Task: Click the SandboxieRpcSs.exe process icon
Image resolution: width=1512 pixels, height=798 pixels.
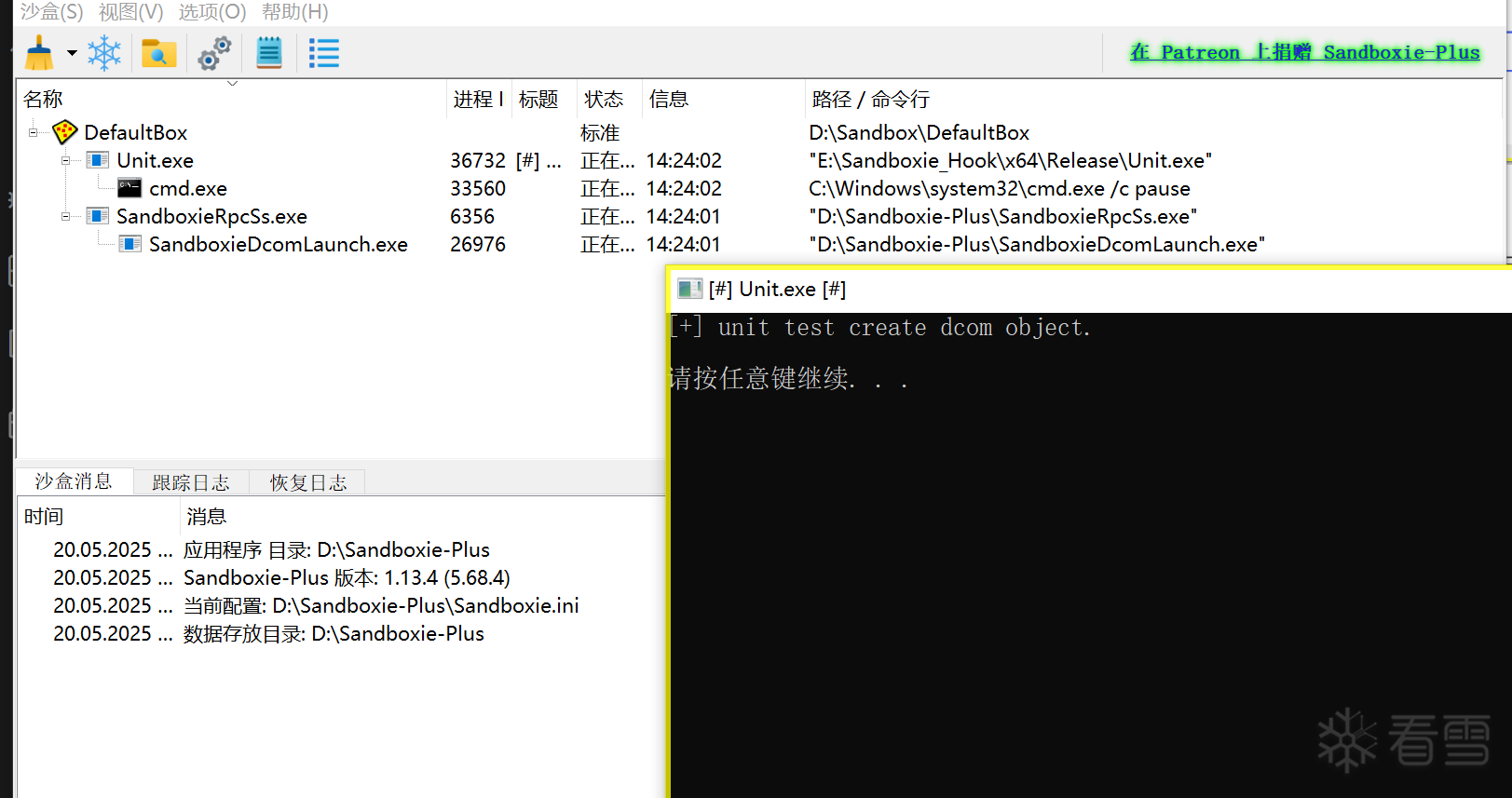Action: click(x=98, y=216)
